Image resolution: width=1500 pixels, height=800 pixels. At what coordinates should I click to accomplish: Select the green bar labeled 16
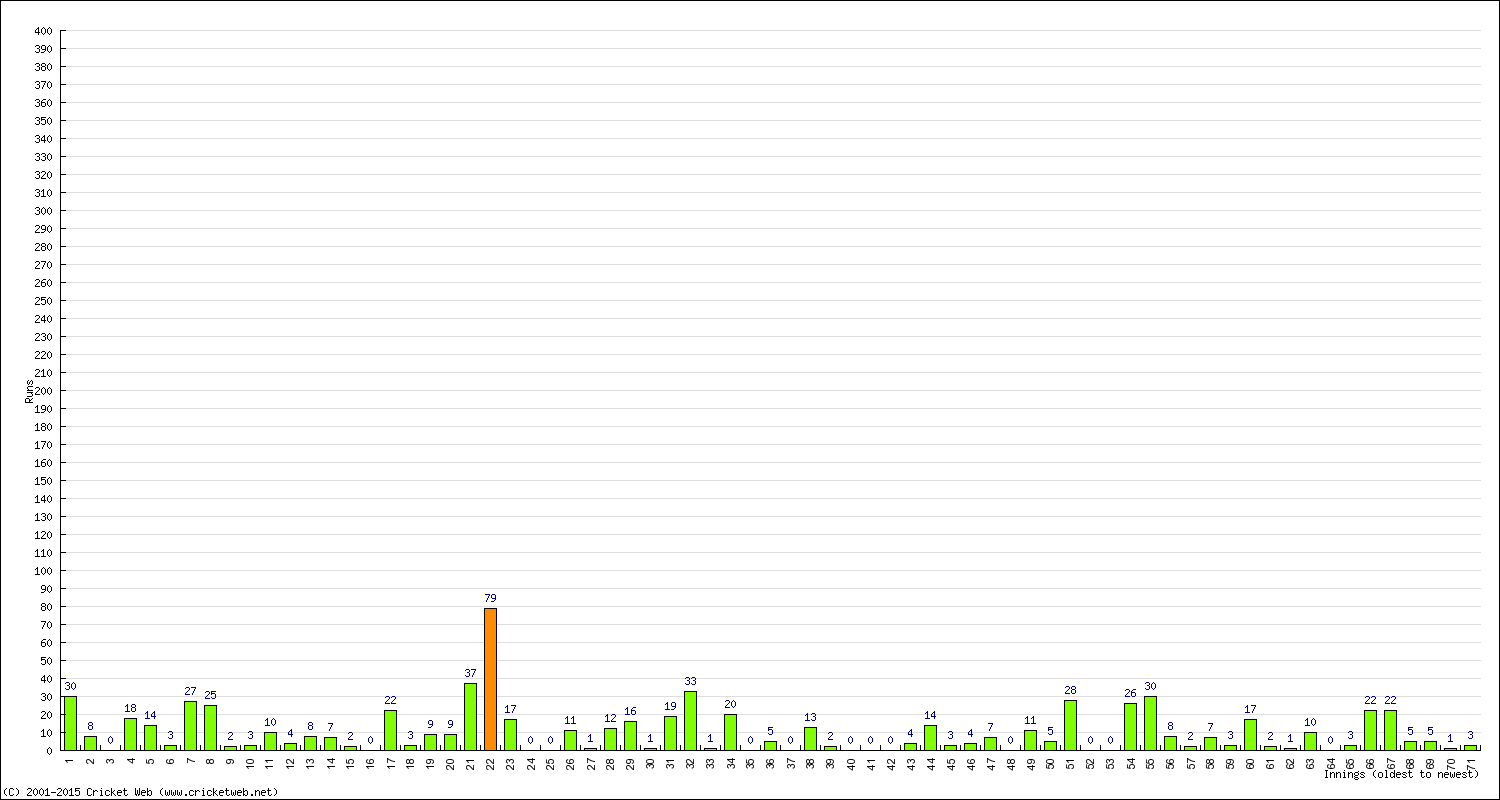630,736
